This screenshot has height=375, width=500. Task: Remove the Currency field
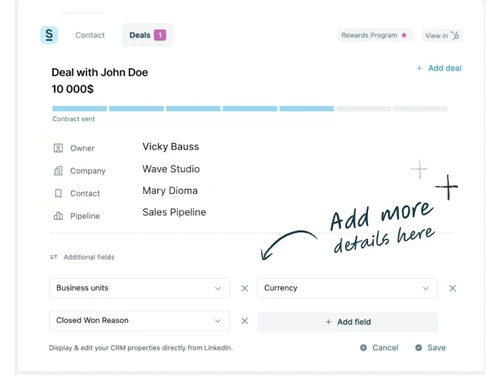tap(452, 288)
